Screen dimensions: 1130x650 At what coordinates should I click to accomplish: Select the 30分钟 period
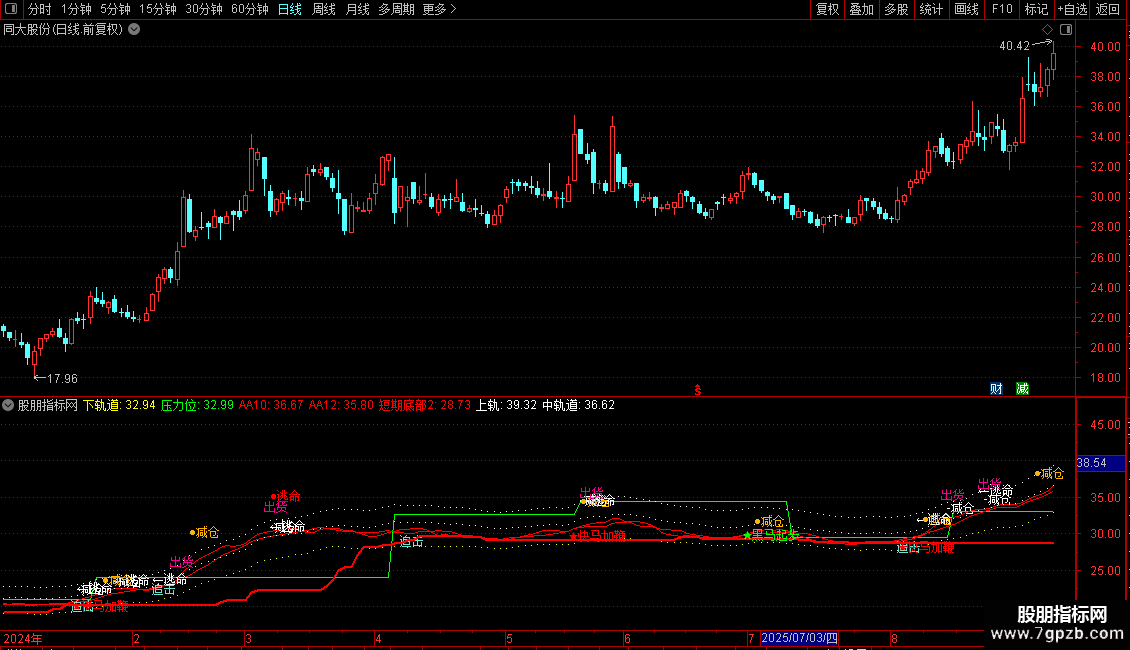[x=203, y=9]
